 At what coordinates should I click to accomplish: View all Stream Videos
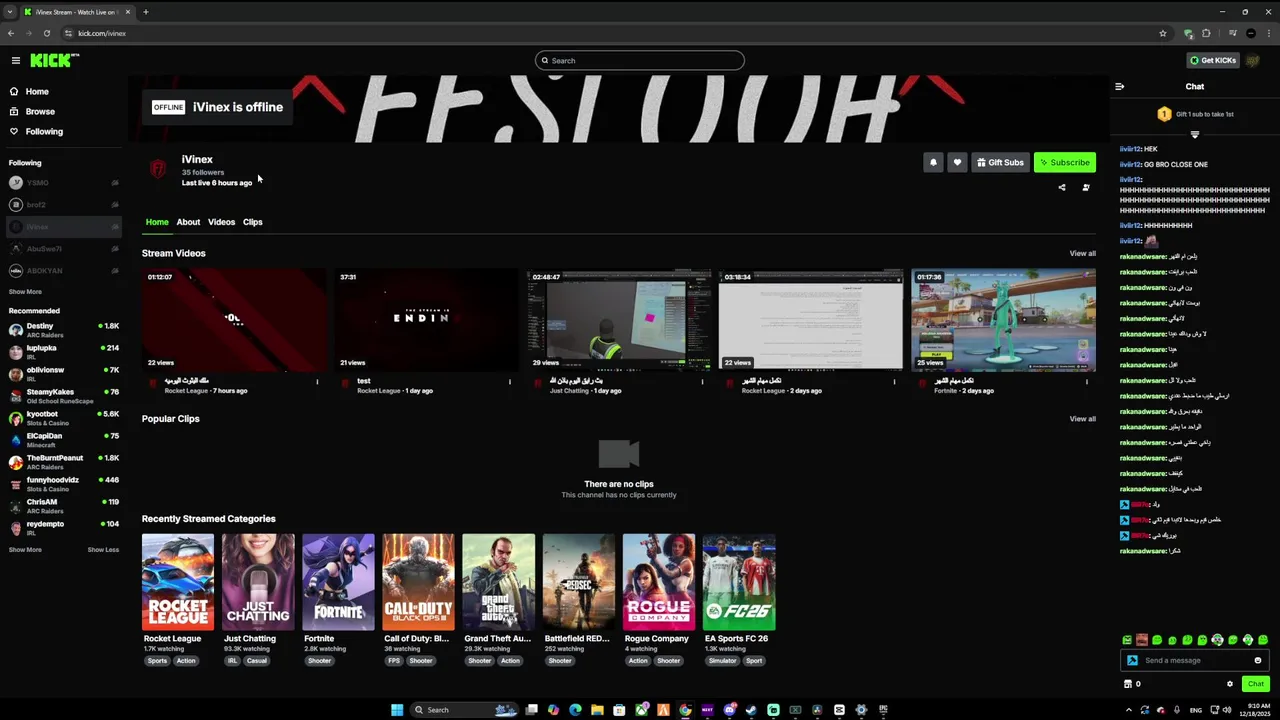point(1082,253)
